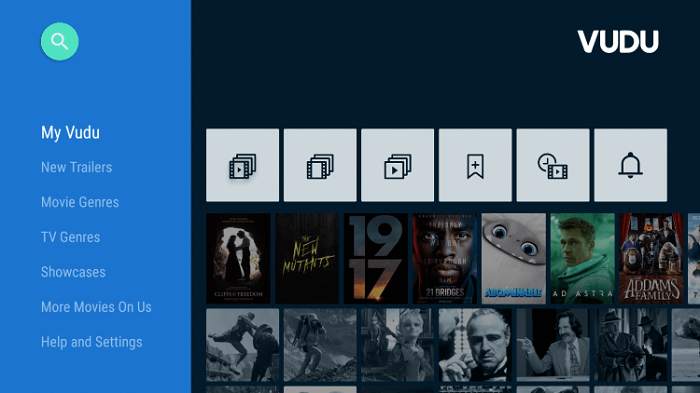
Task: Select the Godfather tuxedo man thumbnail
Action: click(x=475, y=345)
